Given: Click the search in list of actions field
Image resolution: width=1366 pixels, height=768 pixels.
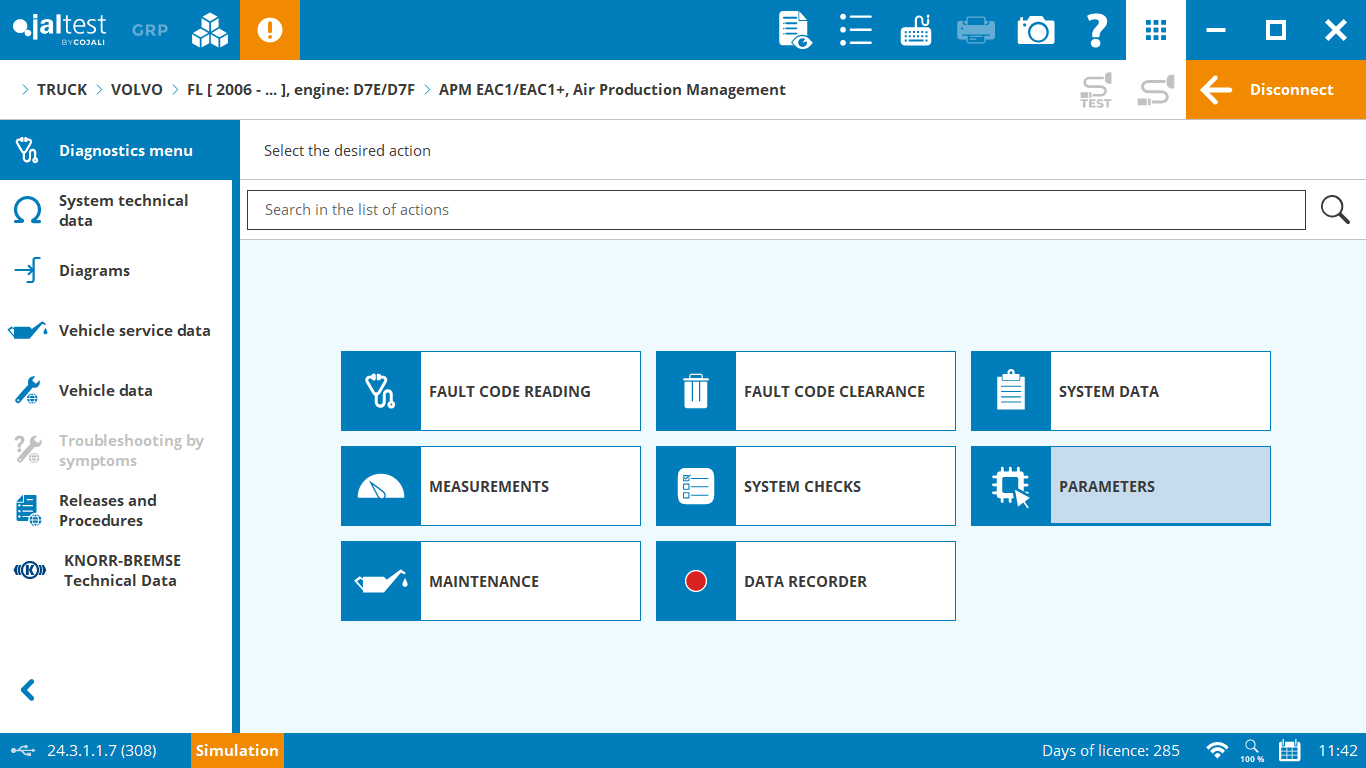Looking at the screenshot, I should click(x=776, y=210).
